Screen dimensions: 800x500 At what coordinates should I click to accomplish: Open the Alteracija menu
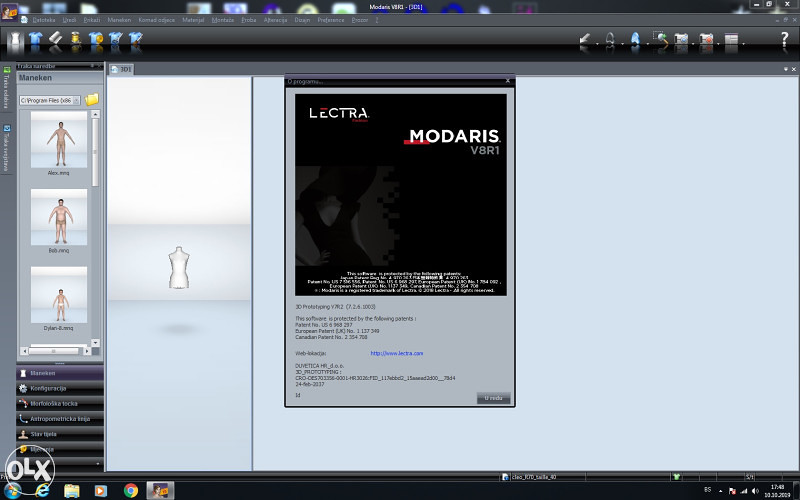point(276,20)
